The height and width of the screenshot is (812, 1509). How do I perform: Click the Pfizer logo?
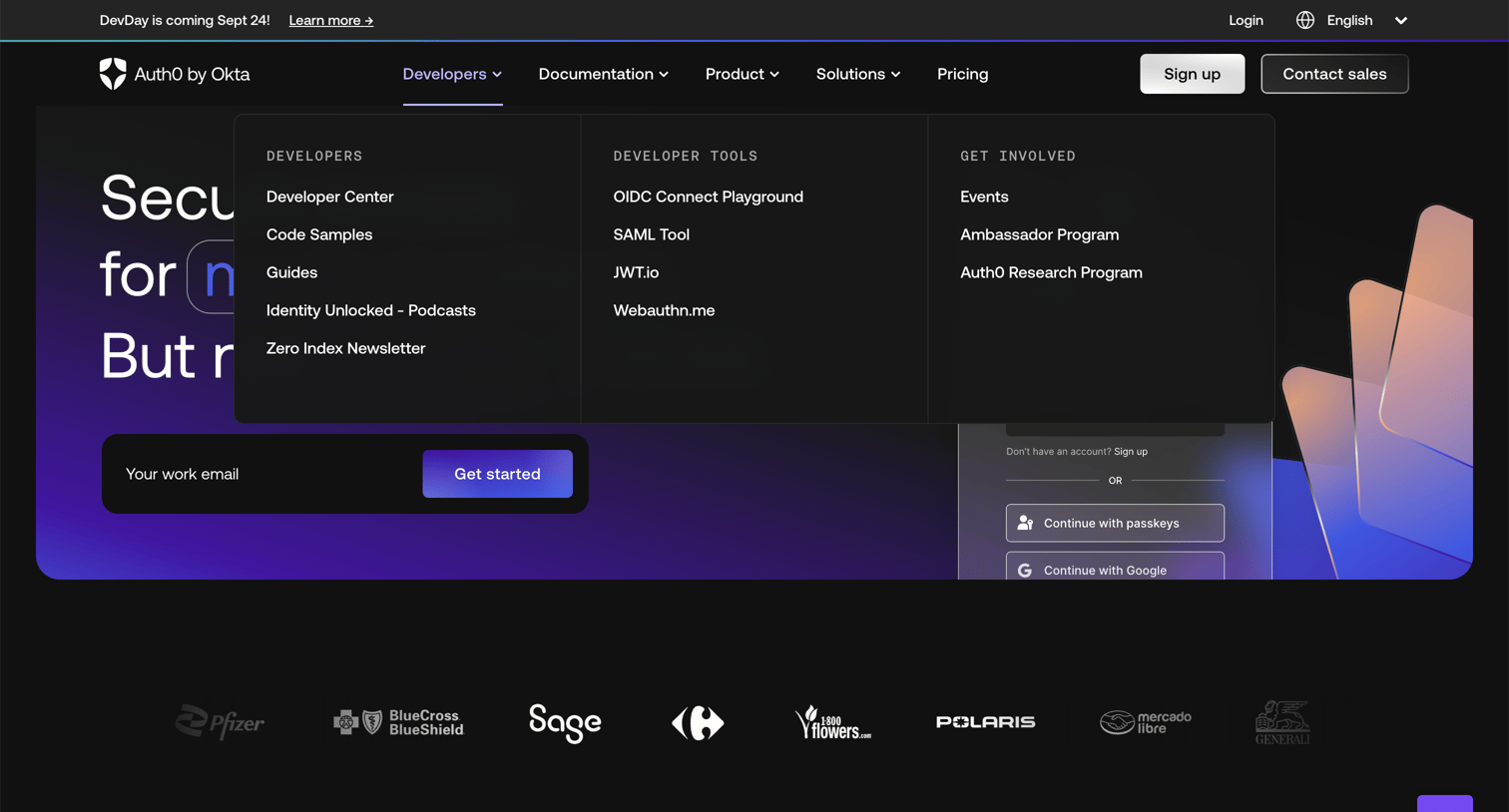pos(220,722)
